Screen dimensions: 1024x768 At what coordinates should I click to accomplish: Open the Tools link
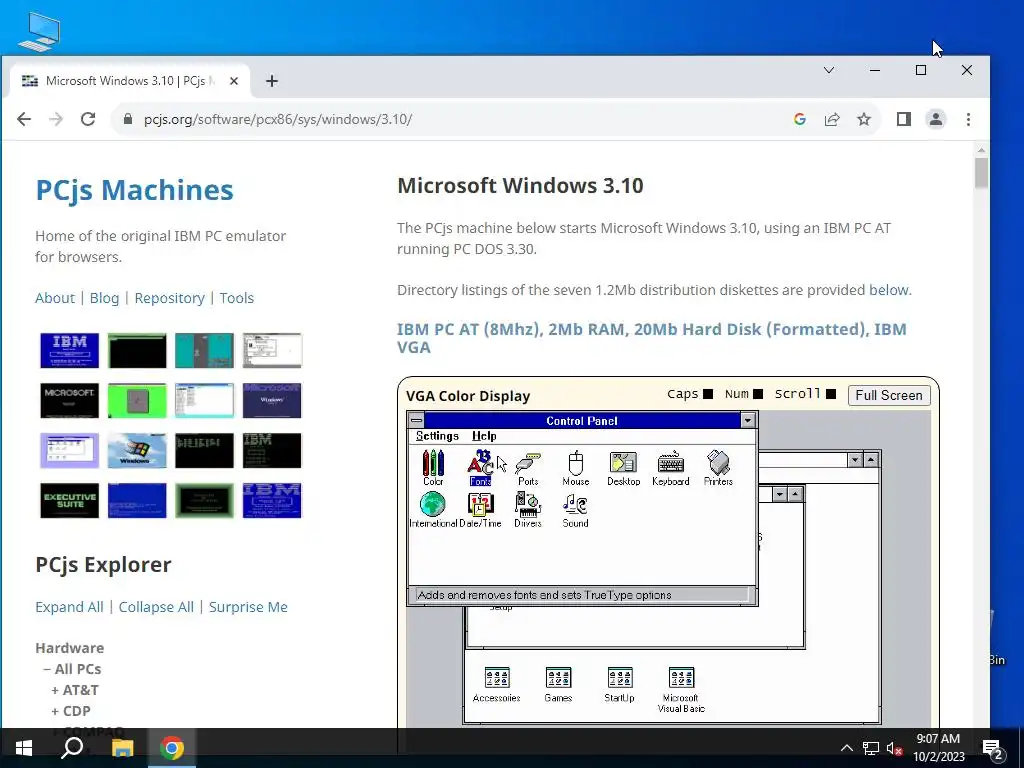[x=236, y=298]
